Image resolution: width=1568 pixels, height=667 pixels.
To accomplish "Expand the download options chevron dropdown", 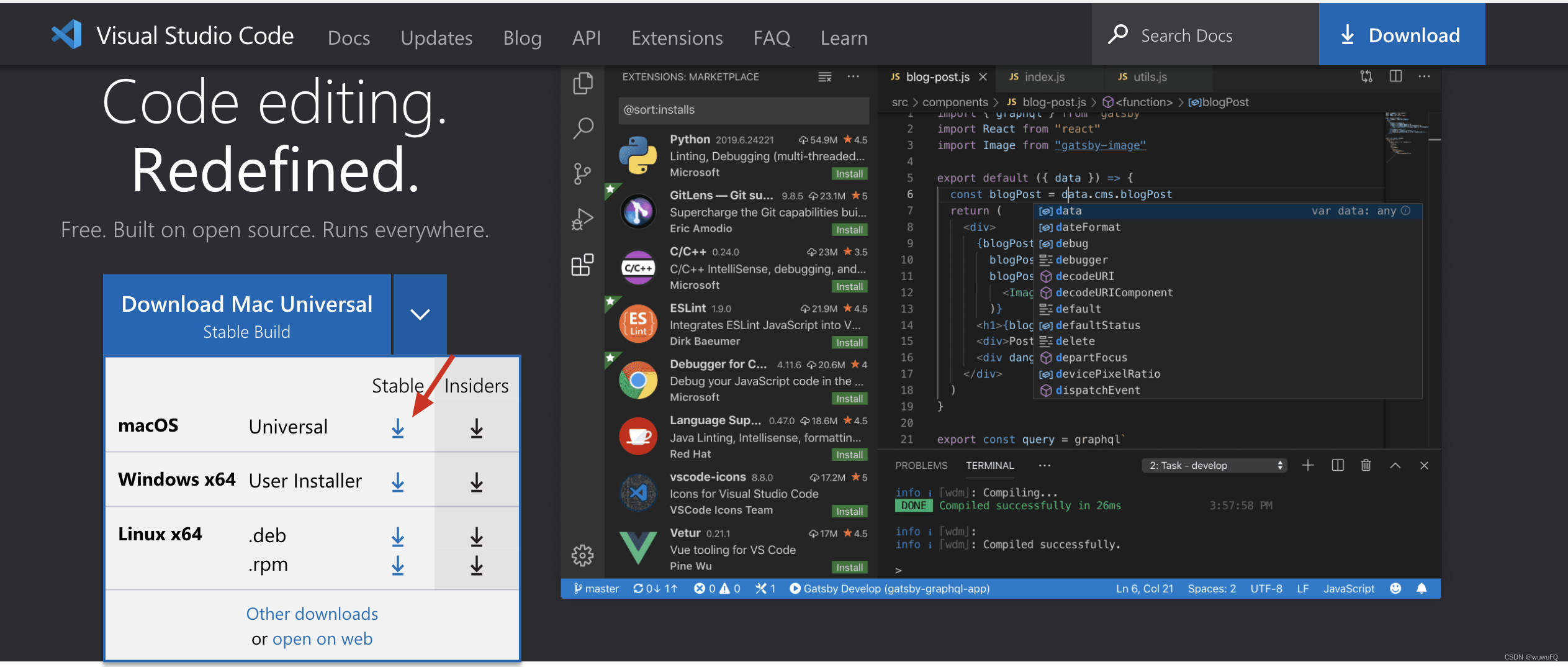I will tap(420, 314).
